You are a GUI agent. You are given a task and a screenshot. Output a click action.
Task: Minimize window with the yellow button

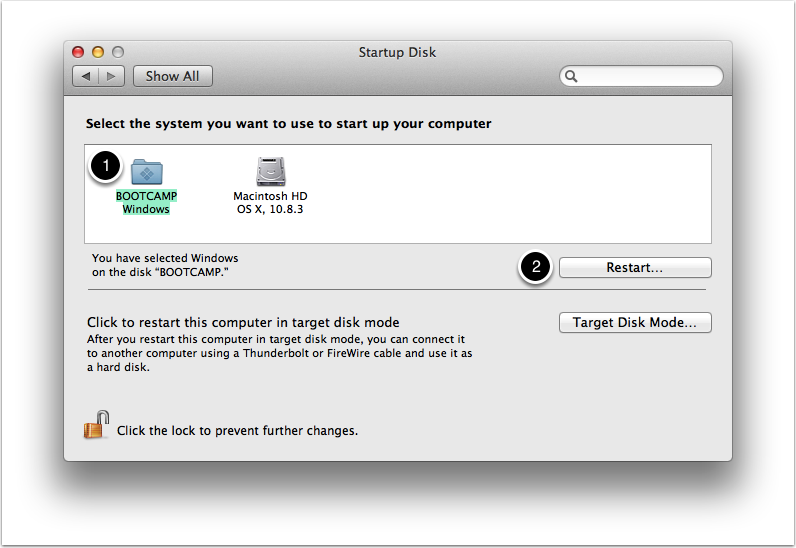tap(98, 52)
